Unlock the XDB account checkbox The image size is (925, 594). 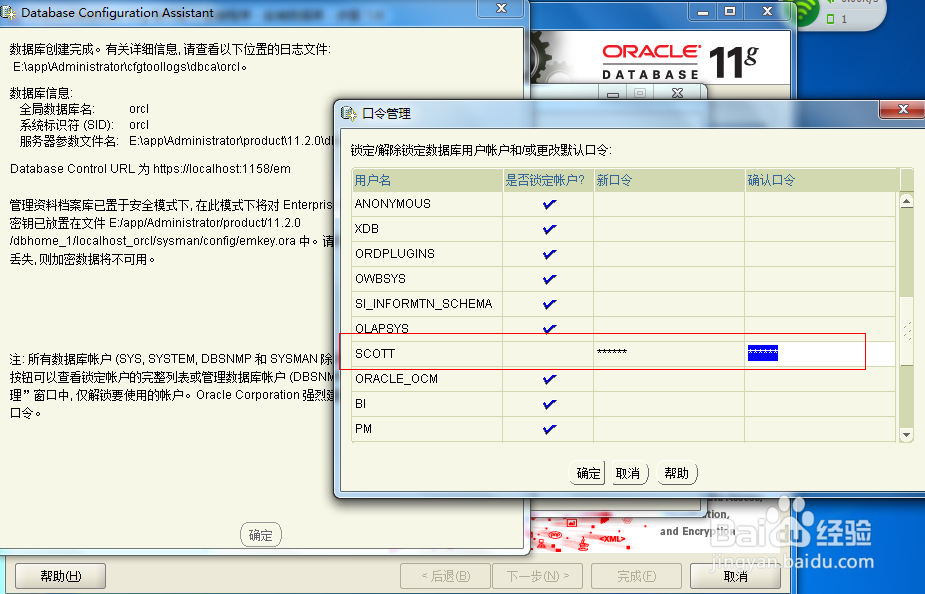(547, 228)
